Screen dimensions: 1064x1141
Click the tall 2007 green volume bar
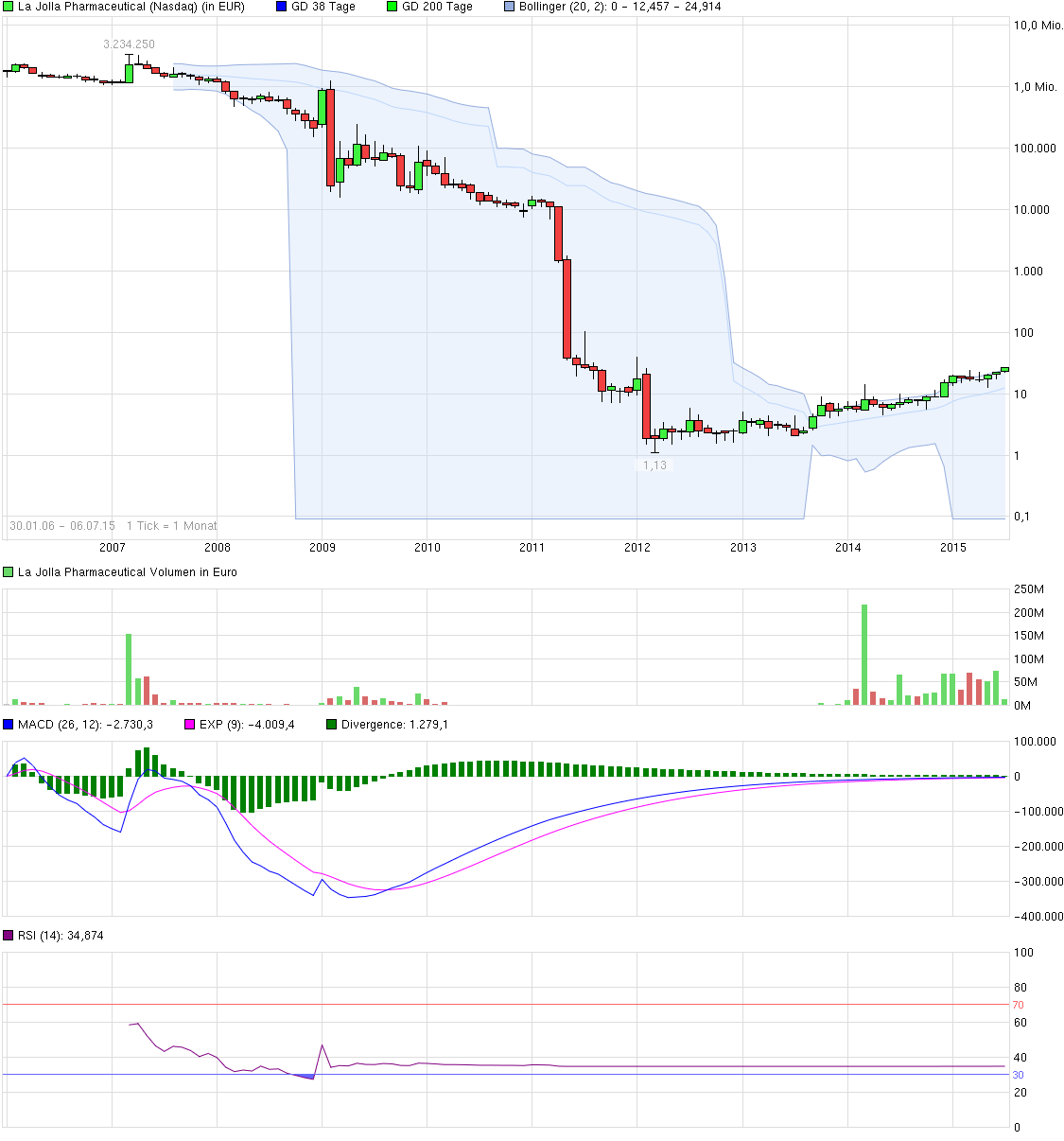point(129,669)
